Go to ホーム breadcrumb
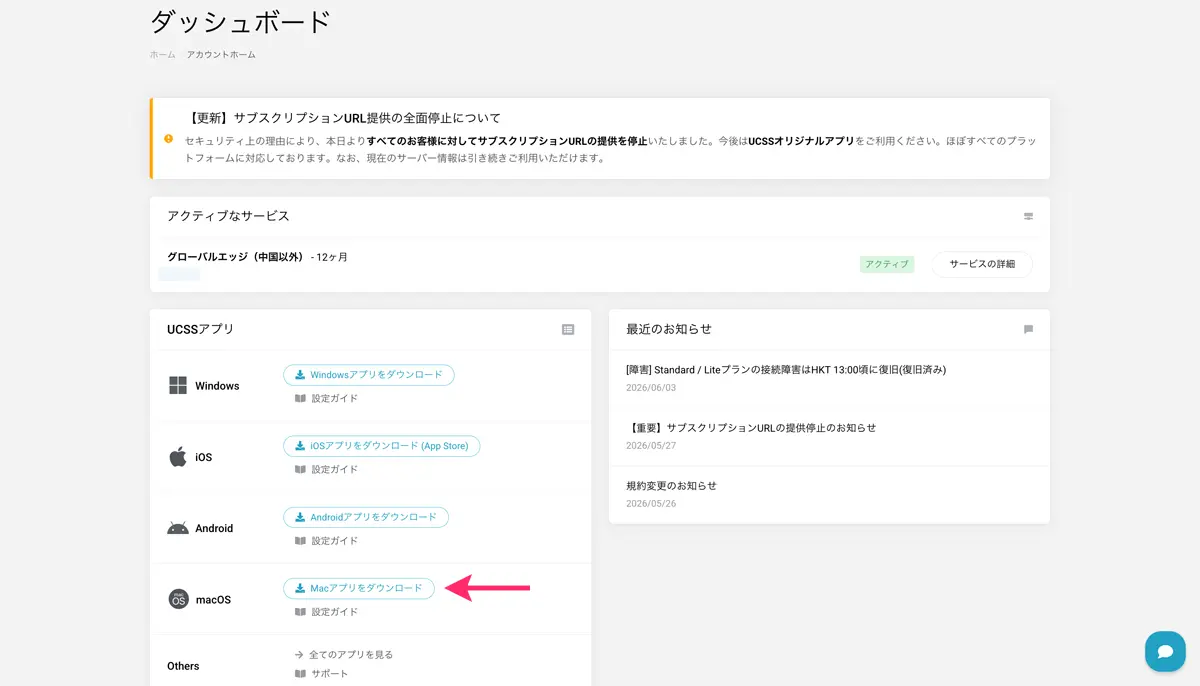The height and width of the screenshot is (686, 1200). [162, 54]
